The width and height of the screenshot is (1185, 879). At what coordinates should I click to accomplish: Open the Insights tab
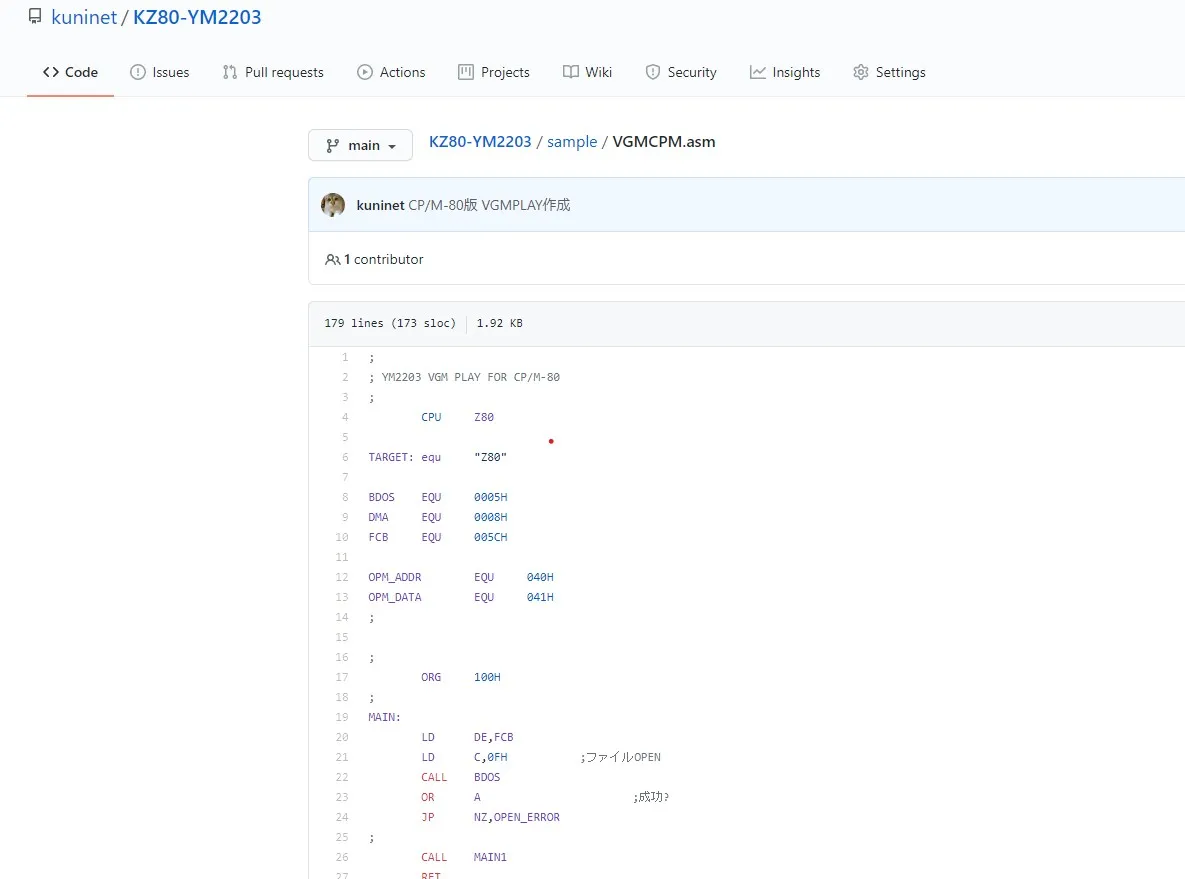pos(784,72)
